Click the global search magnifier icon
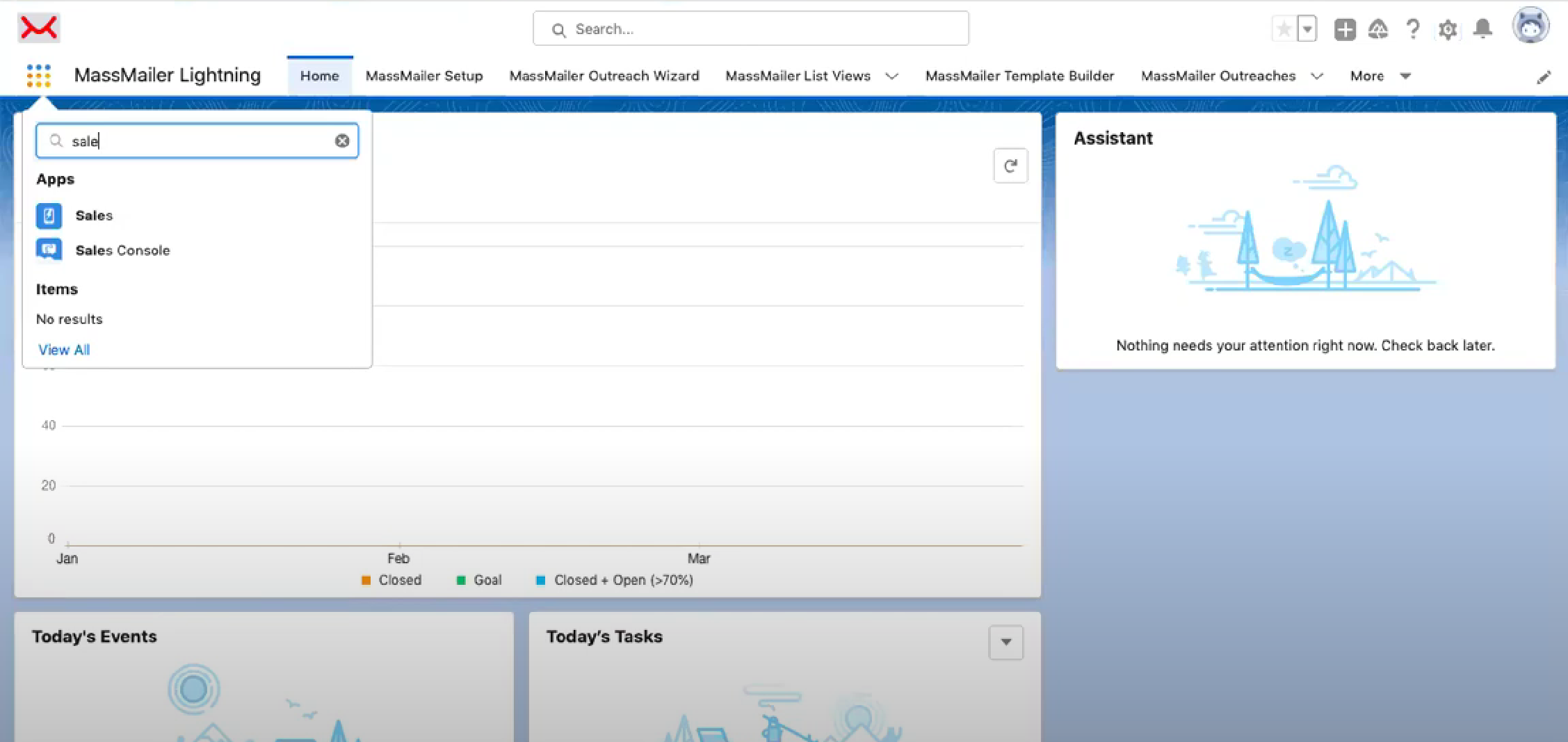 558,30
